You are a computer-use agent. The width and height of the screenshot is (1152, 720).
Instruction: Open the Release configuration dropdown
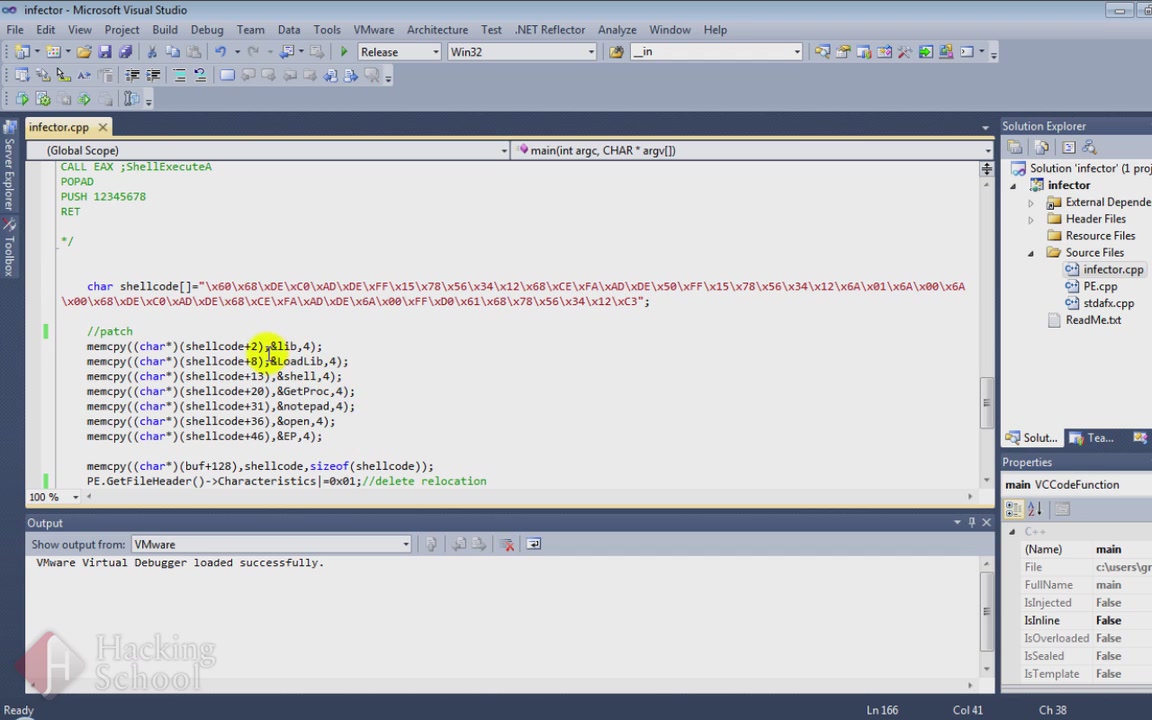pyautogui.click(x=436, y=52)
